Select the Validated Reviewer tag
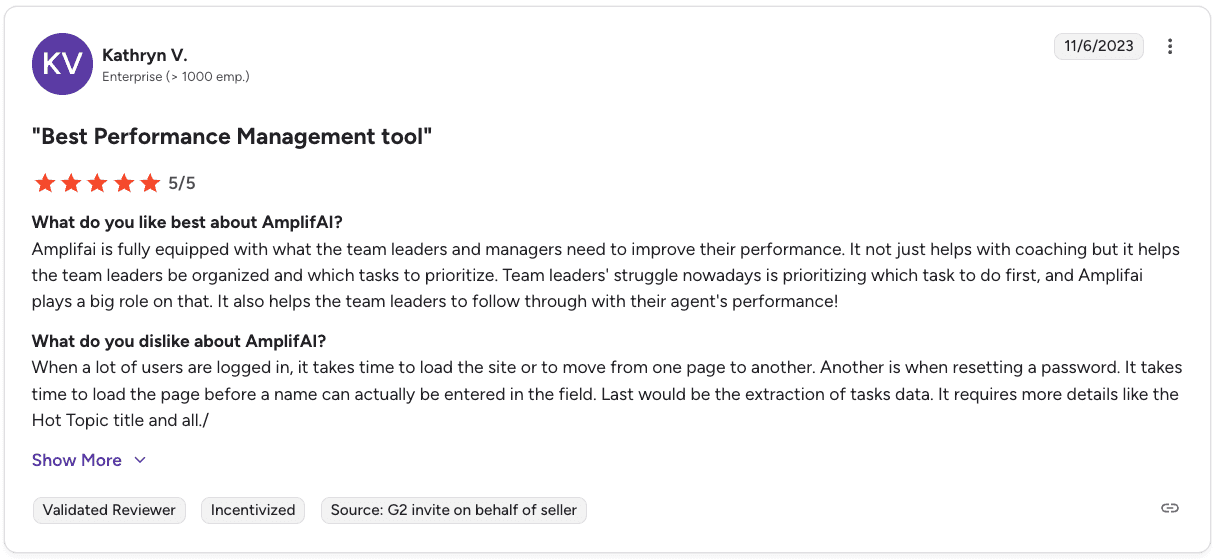This screenshot has width=1218, height=559. (110, 510)
